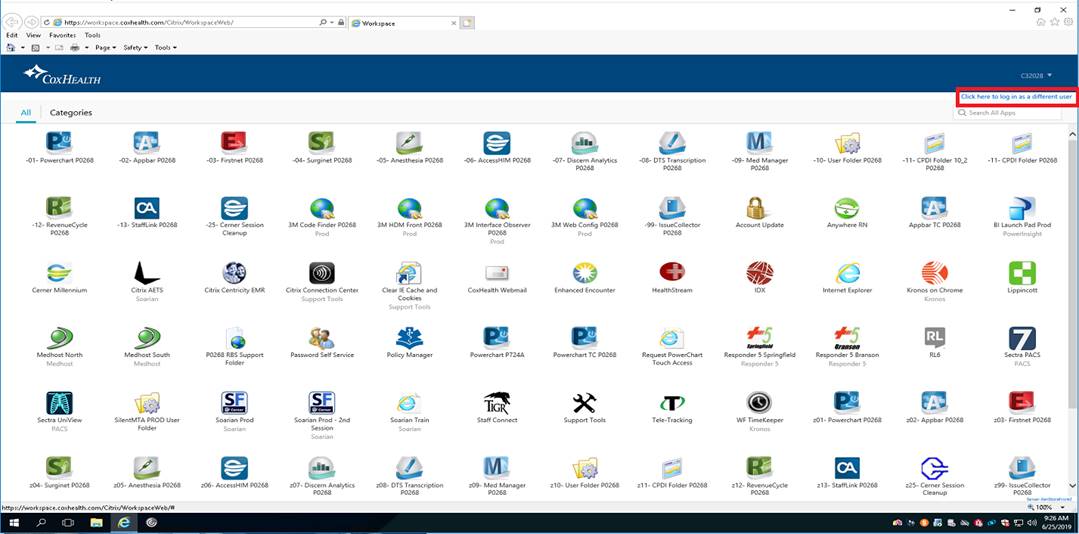Expand the Page toolbar dropdown

pos(105,47)
